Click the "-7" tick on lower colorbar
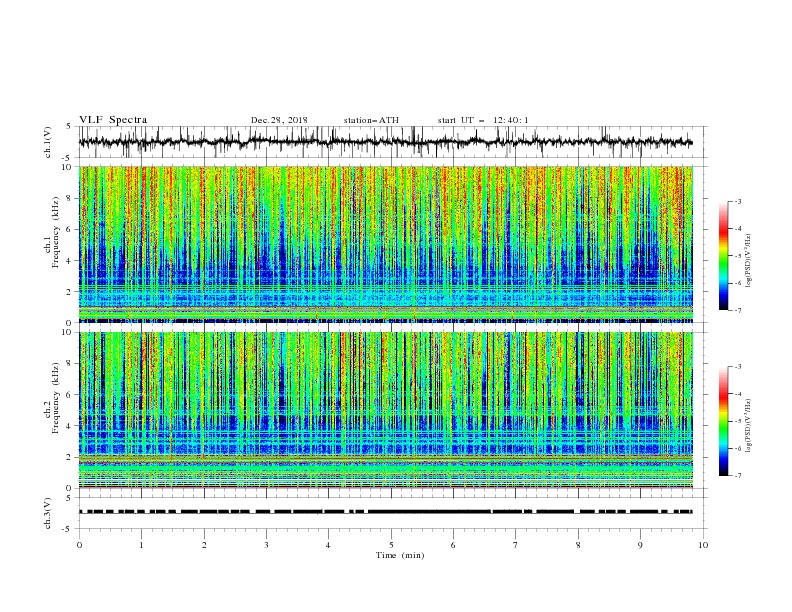This screenshot has height=612, width=792. pos(738,476)
